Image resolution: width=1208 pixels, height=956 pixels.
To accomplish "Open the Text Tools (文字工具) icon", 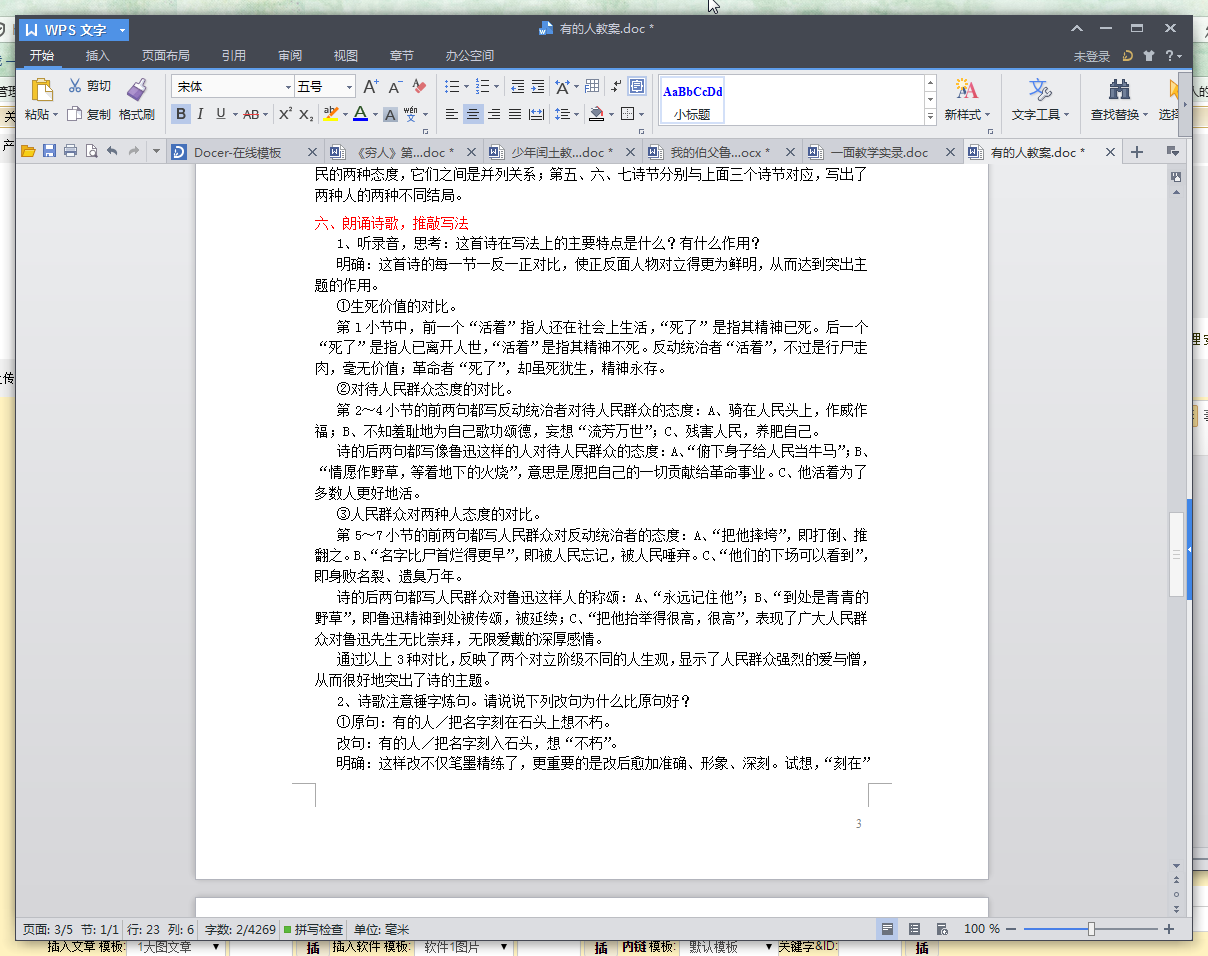I will pyautogui.click(x=1040, y=89).
